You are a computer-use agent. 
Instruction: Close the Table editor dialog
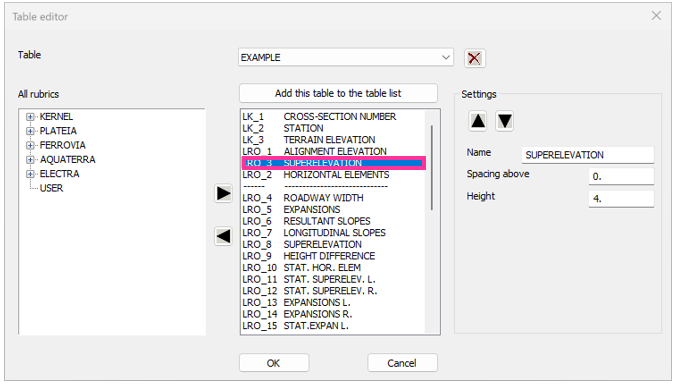(x=656, y=16)
